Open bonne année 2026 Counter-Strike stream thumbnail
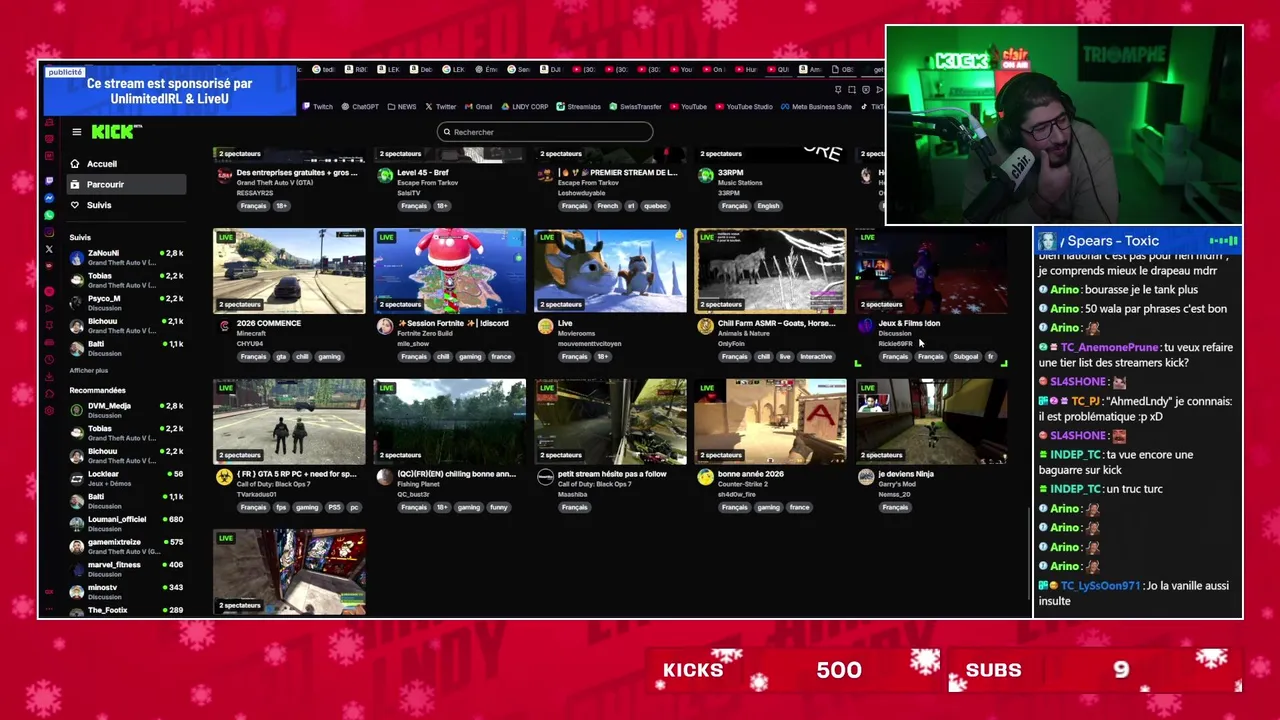 pyautogui.click(x=770, y=422)
